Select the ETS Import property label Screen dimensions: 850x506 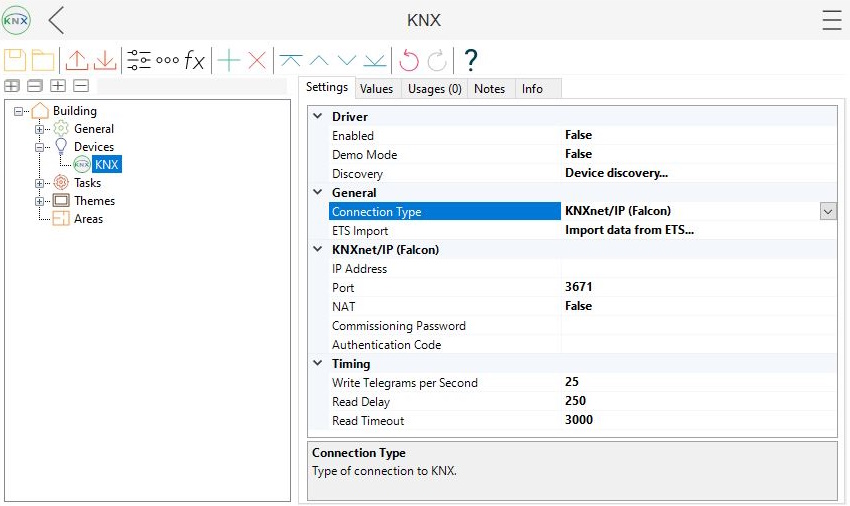coord(360,230)
